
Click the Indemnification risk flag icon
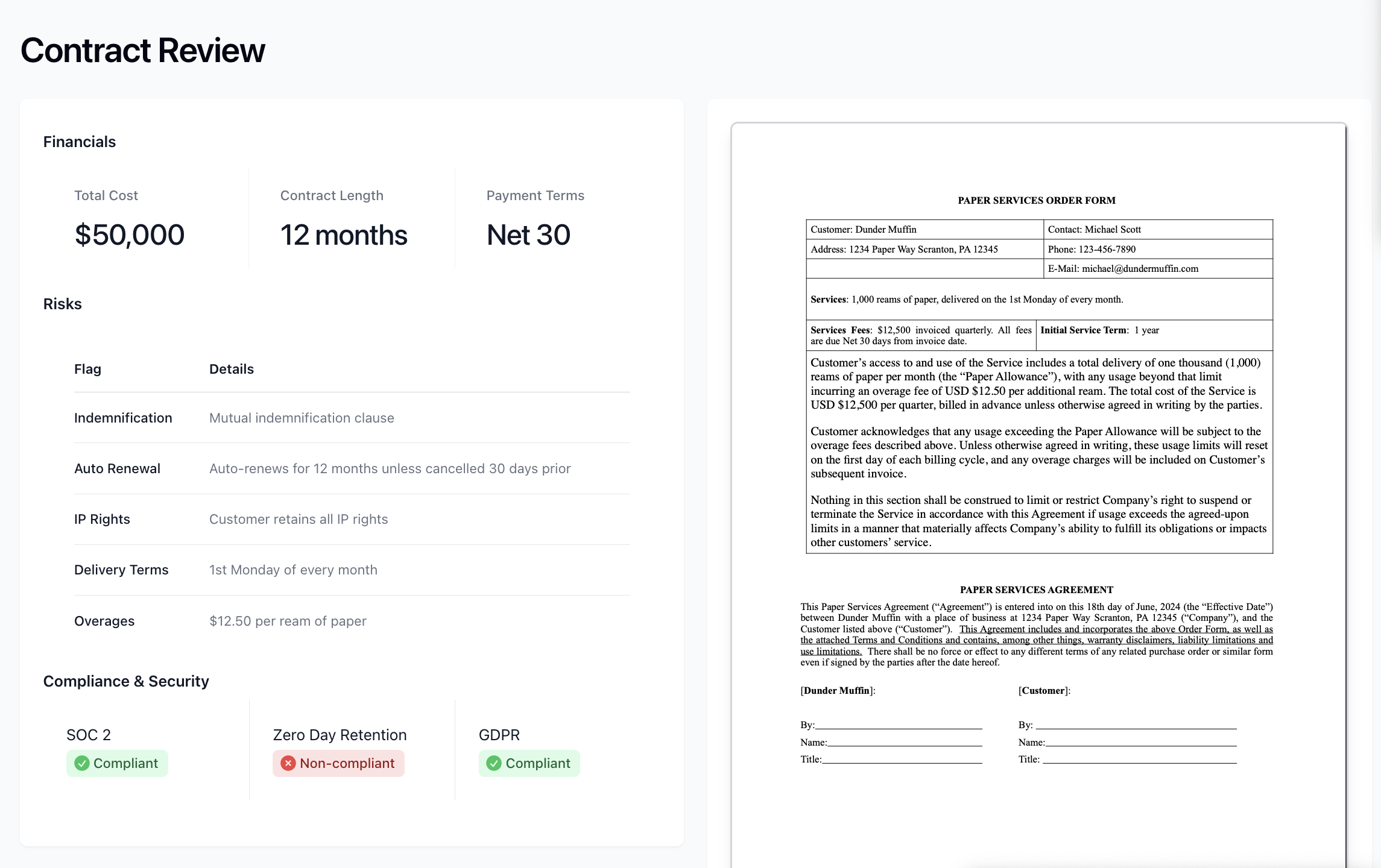click(x=123, y=418)
